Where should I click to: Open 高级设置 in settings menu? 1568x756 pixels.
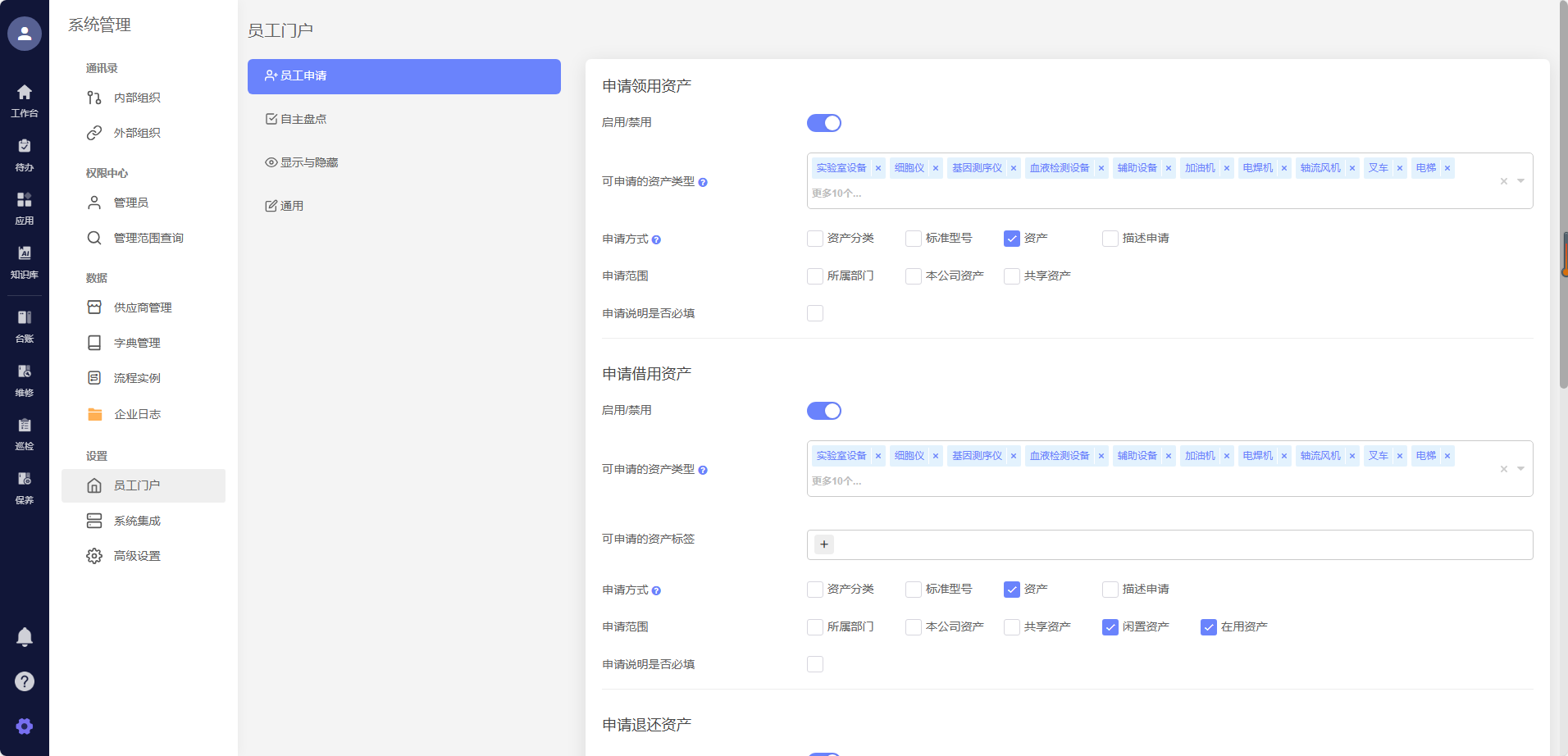137,556
